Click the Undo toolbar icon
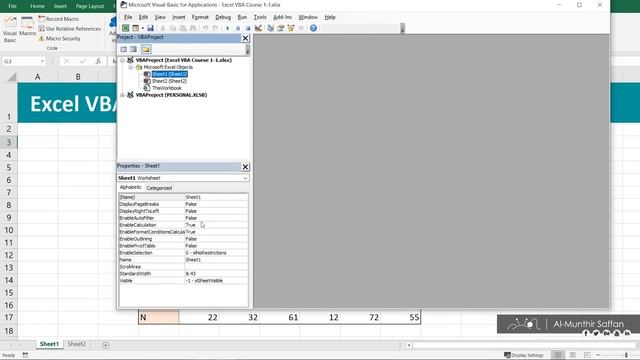Screen dimensions: 640x360 click(205, 28)
